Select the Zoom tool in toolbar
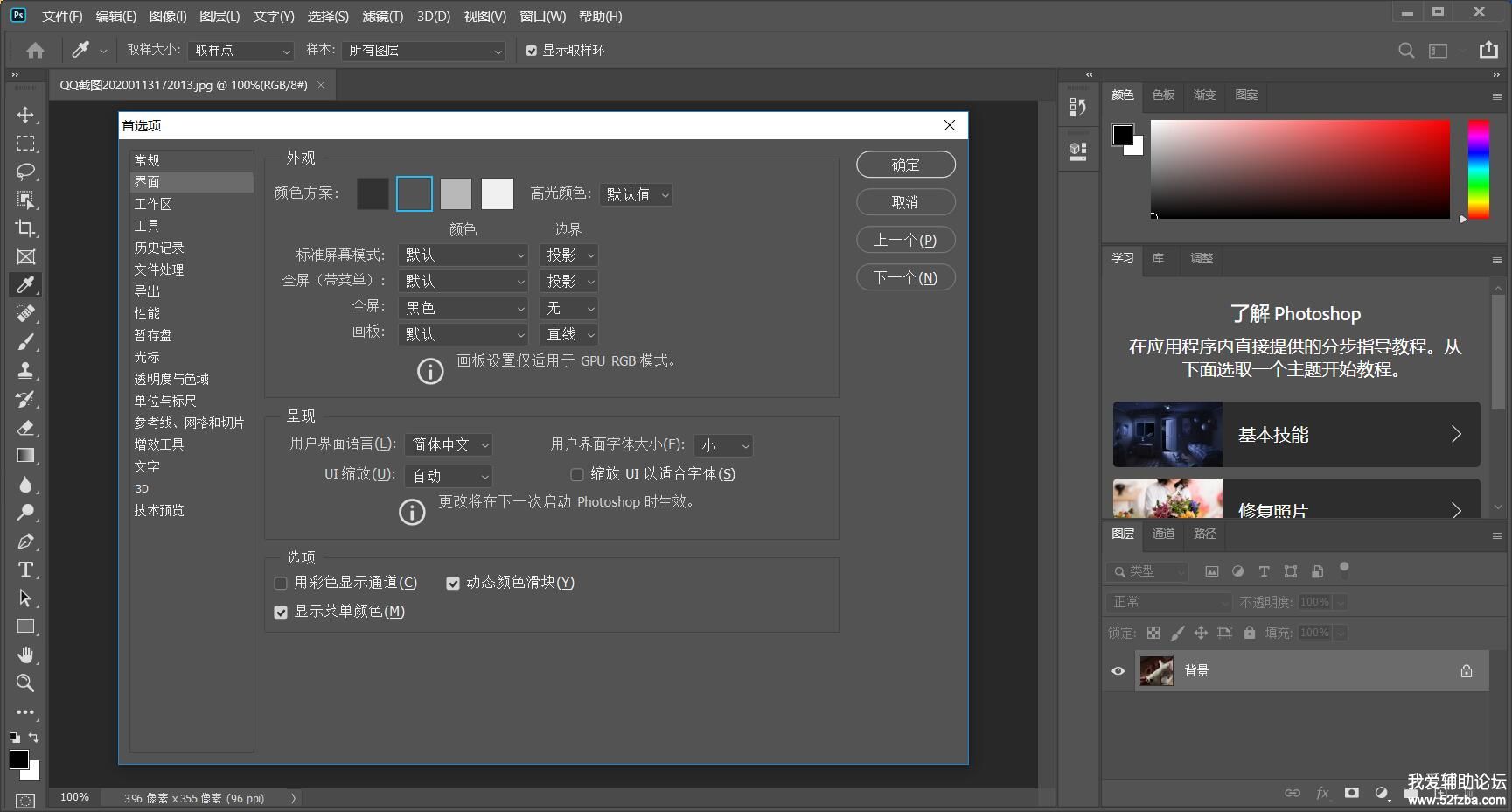The width and height of the screenshot is (1512, 812). click(25, 683)
